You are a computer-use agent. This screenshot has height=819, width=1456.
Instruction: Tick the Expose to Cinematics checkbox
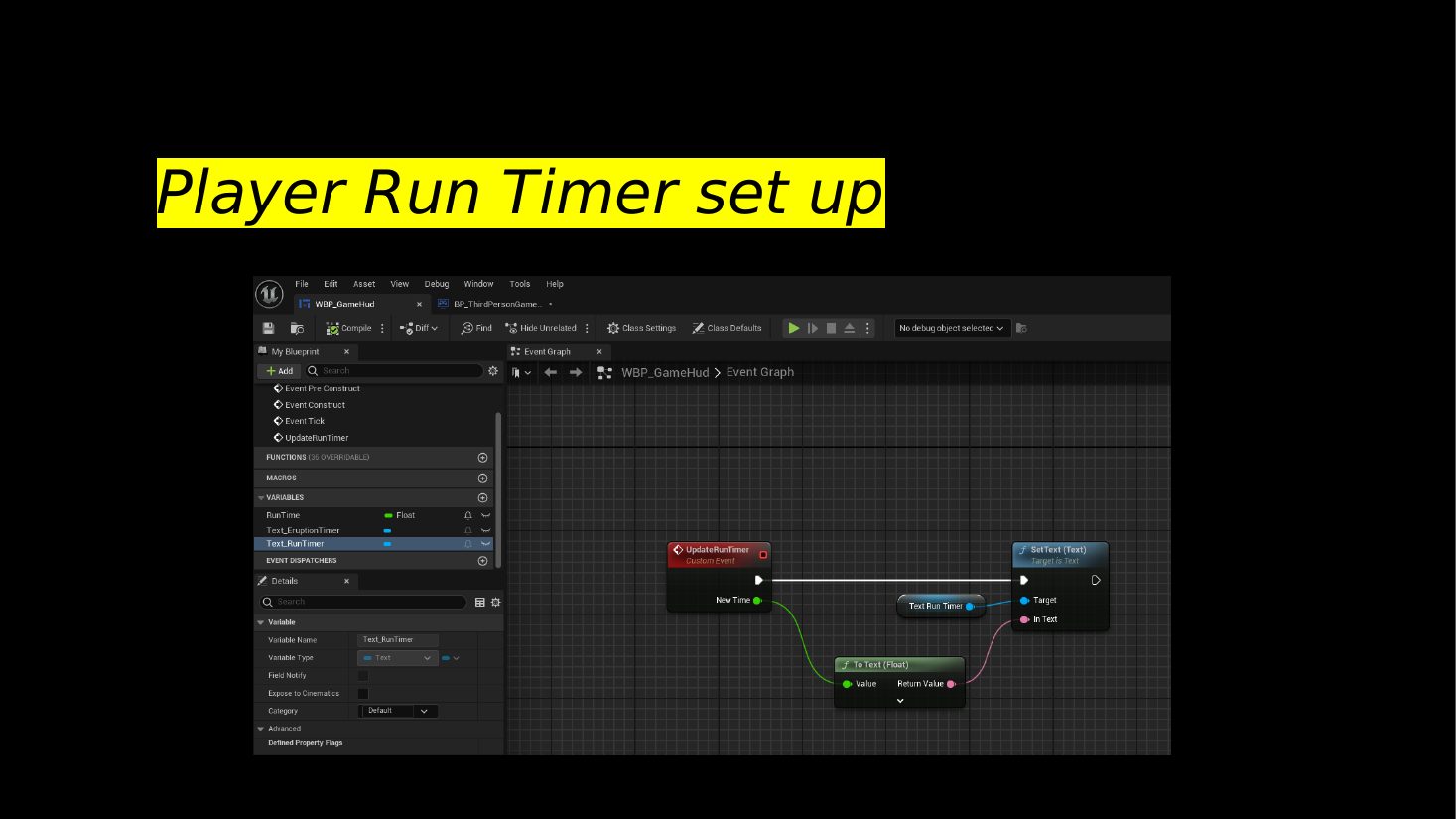363,694
